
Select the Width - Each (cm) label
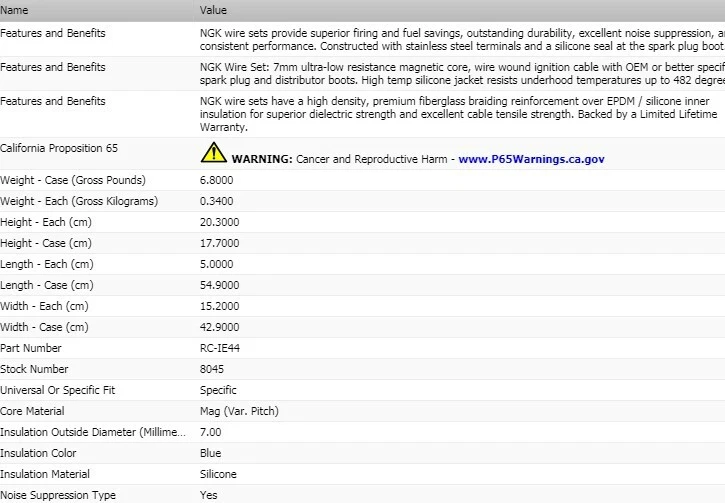click(44, 306)
